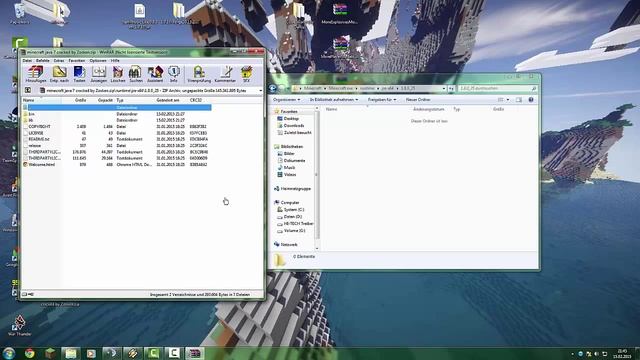Viewport: 640px width, 360px height.
Task: Click the Info toolbar icon in WinRAR
Action: (x=174, y=74)
